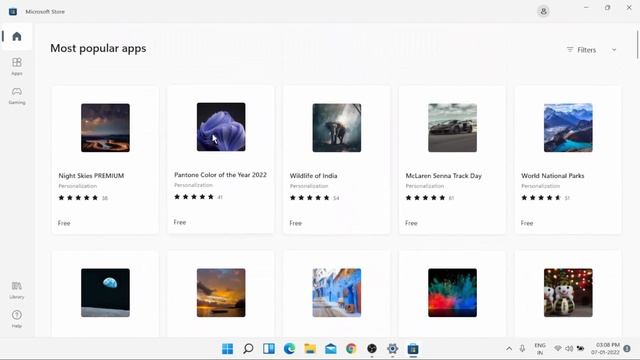Screen dimensions: 640x360
Task: Click the Filters chevron arrow
Action: click(x=614, y=50)
